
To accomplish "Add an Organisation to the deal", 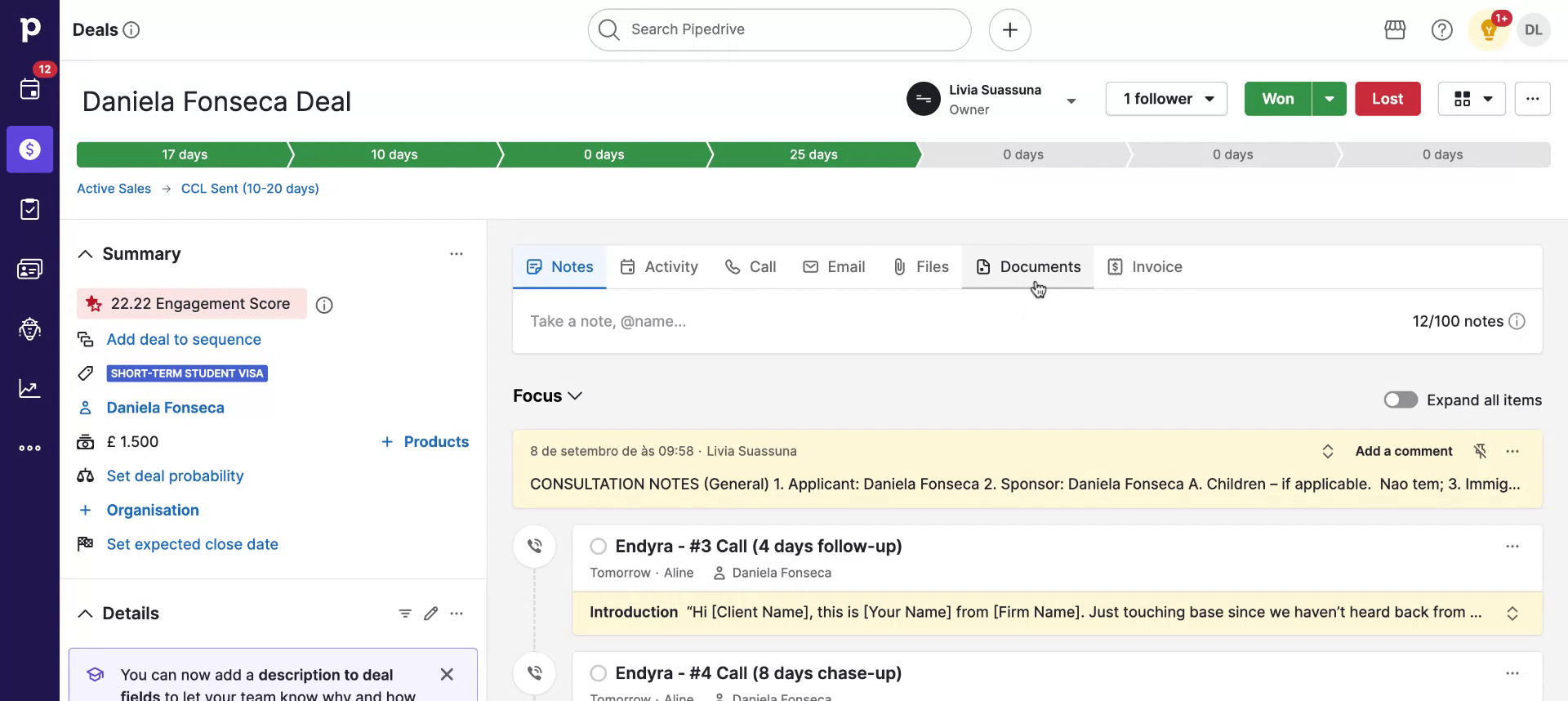I will pos(153,511).
